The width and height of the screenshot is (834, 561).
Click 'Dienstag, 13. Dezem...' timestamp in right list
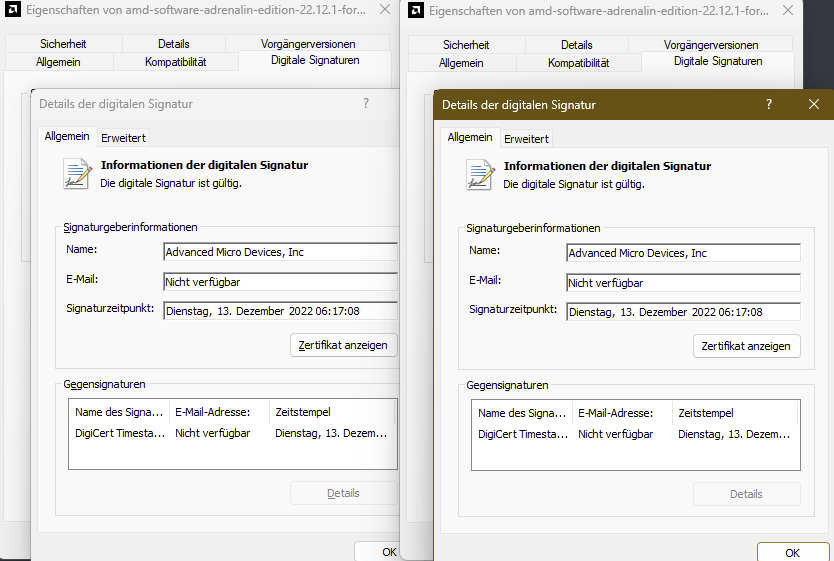pos(734,434)
